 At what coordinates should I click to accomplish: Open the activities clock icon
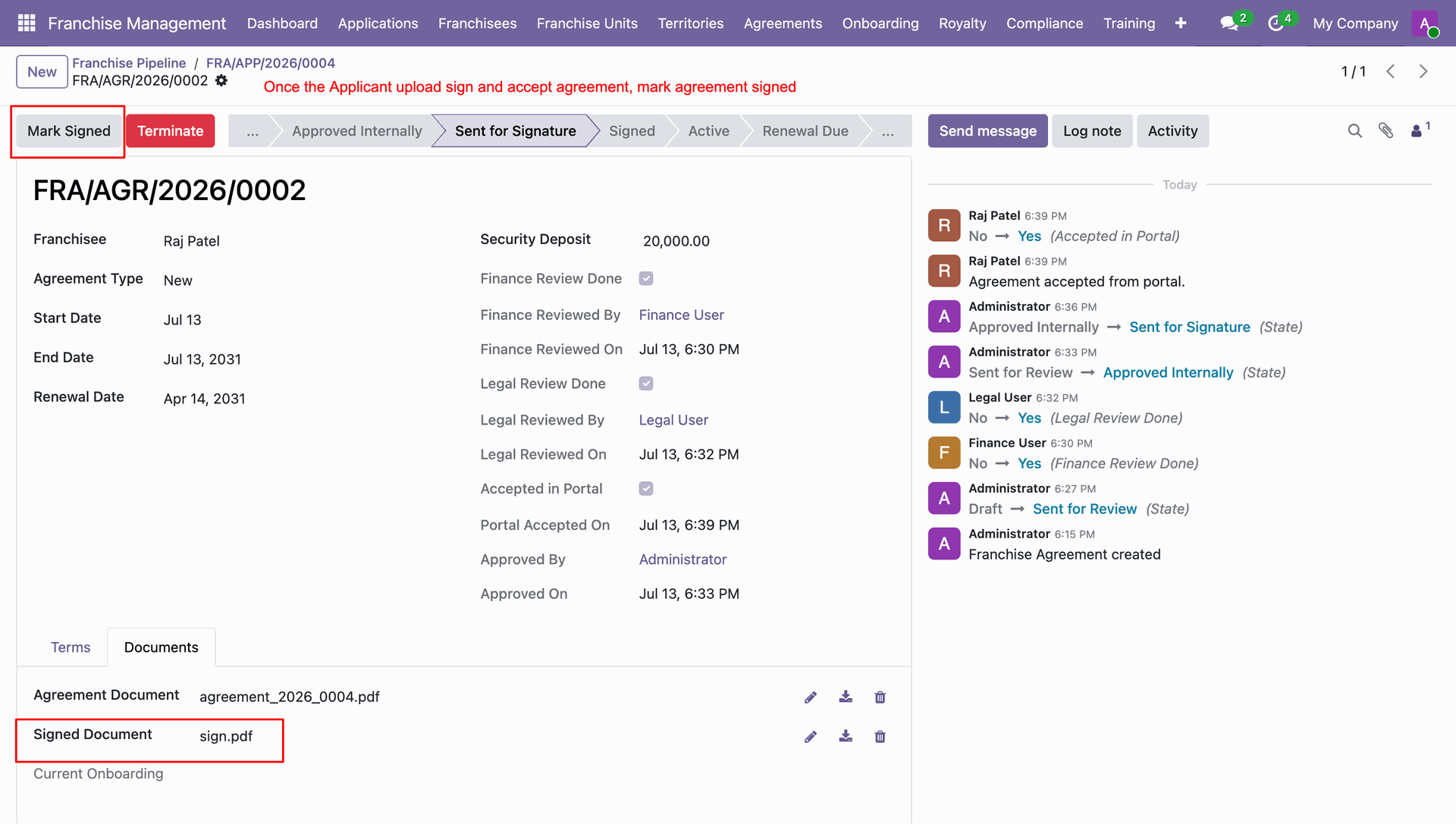[1276, 23]
